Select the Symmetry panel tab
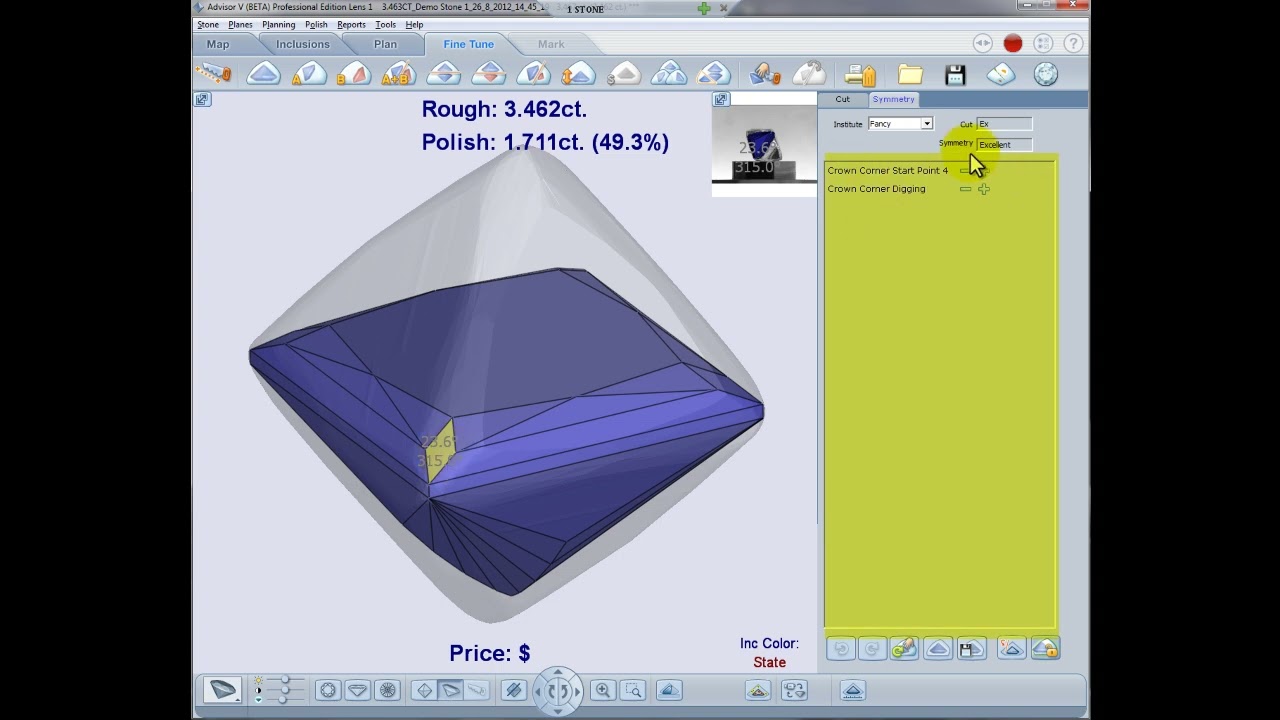The width and height of the screenshot is (1280, 720). point(893,99)
